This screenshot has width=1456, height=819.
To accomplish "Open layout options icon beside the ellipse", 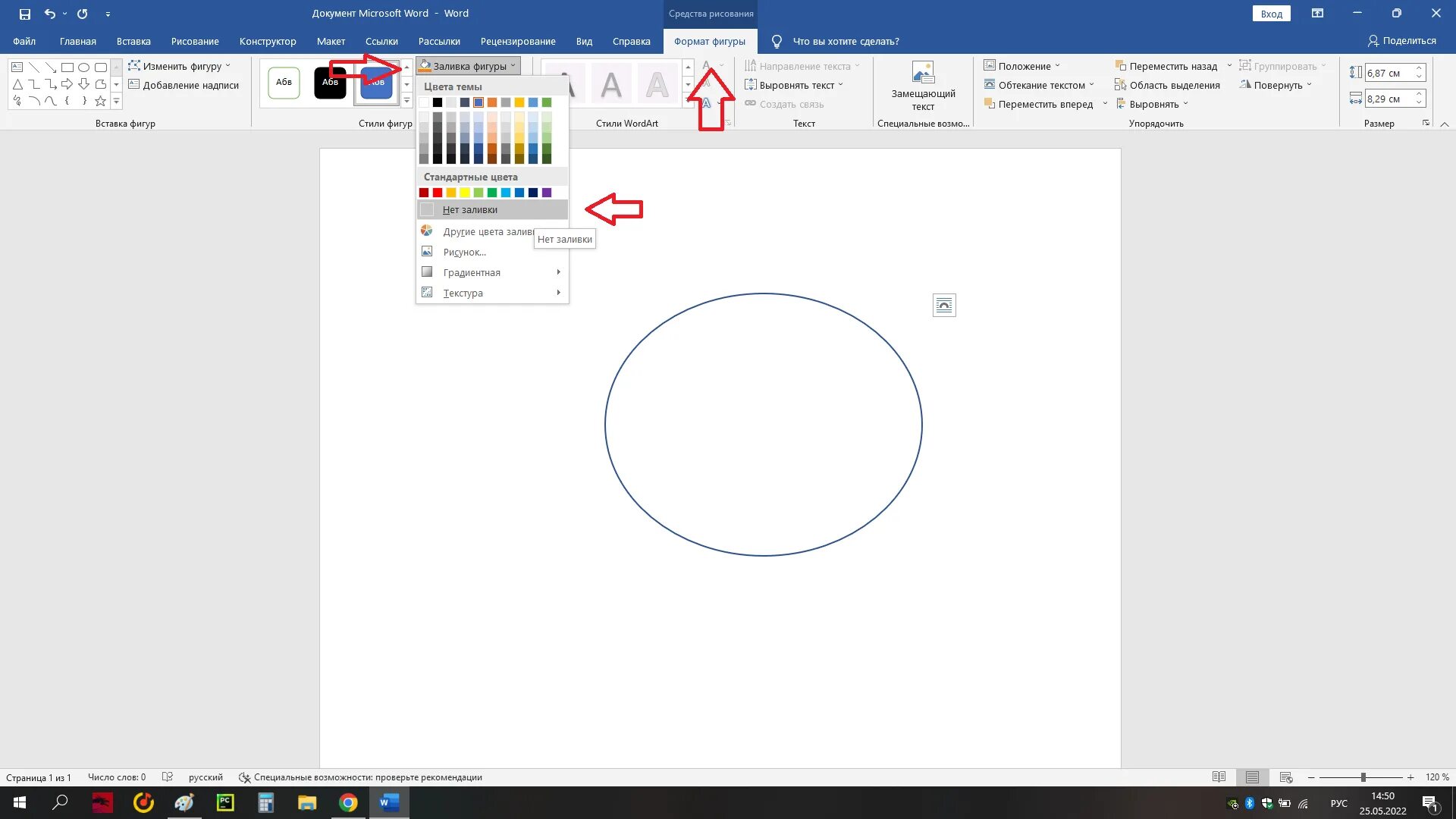I will pyautogui.click(x=943, y=306).
